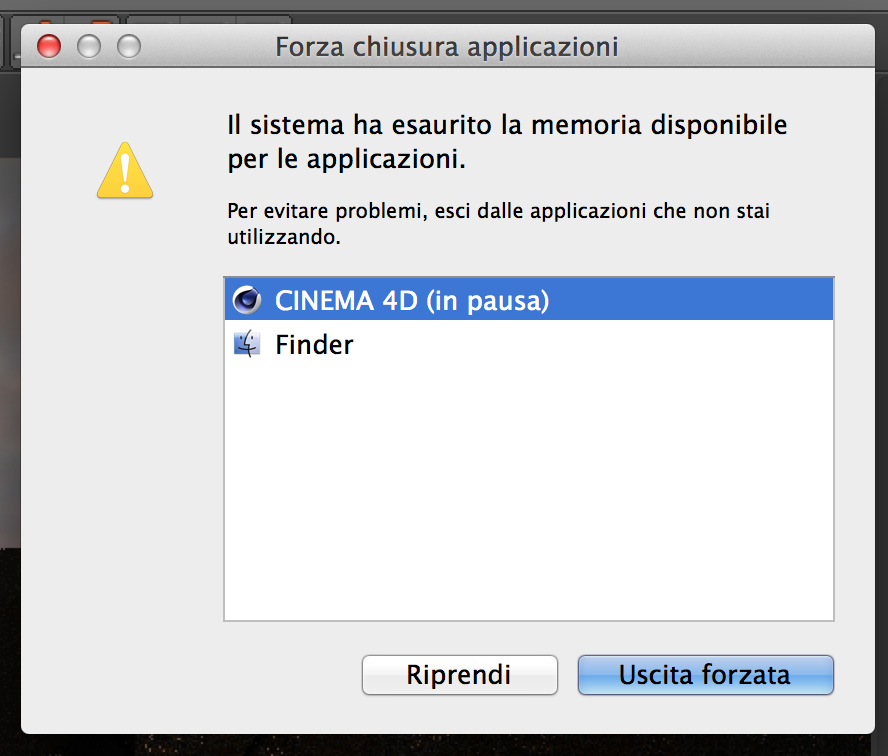The image size is (888, 756).
Task: Click the dark background below the dialog
Action: tap(450, 746)
